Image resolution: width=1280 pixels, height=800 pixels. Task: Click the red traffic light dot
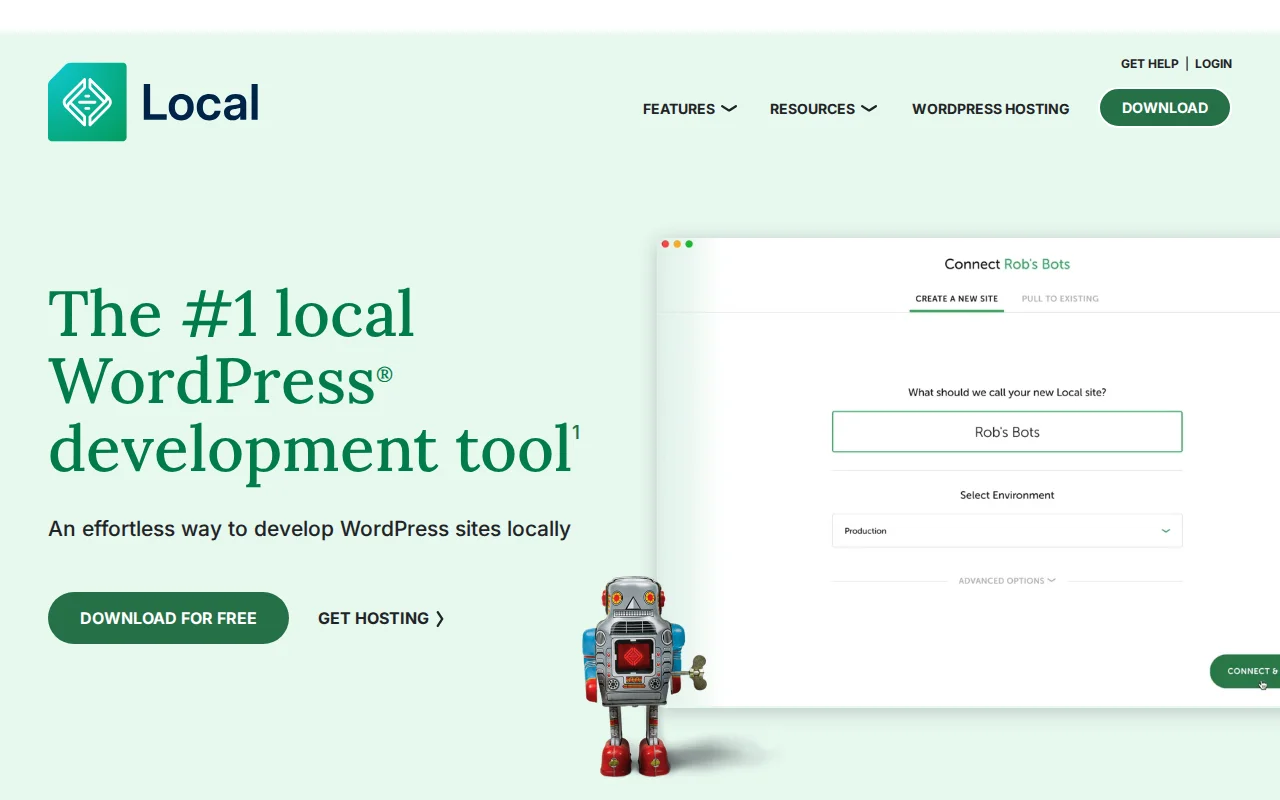(665, 243)
